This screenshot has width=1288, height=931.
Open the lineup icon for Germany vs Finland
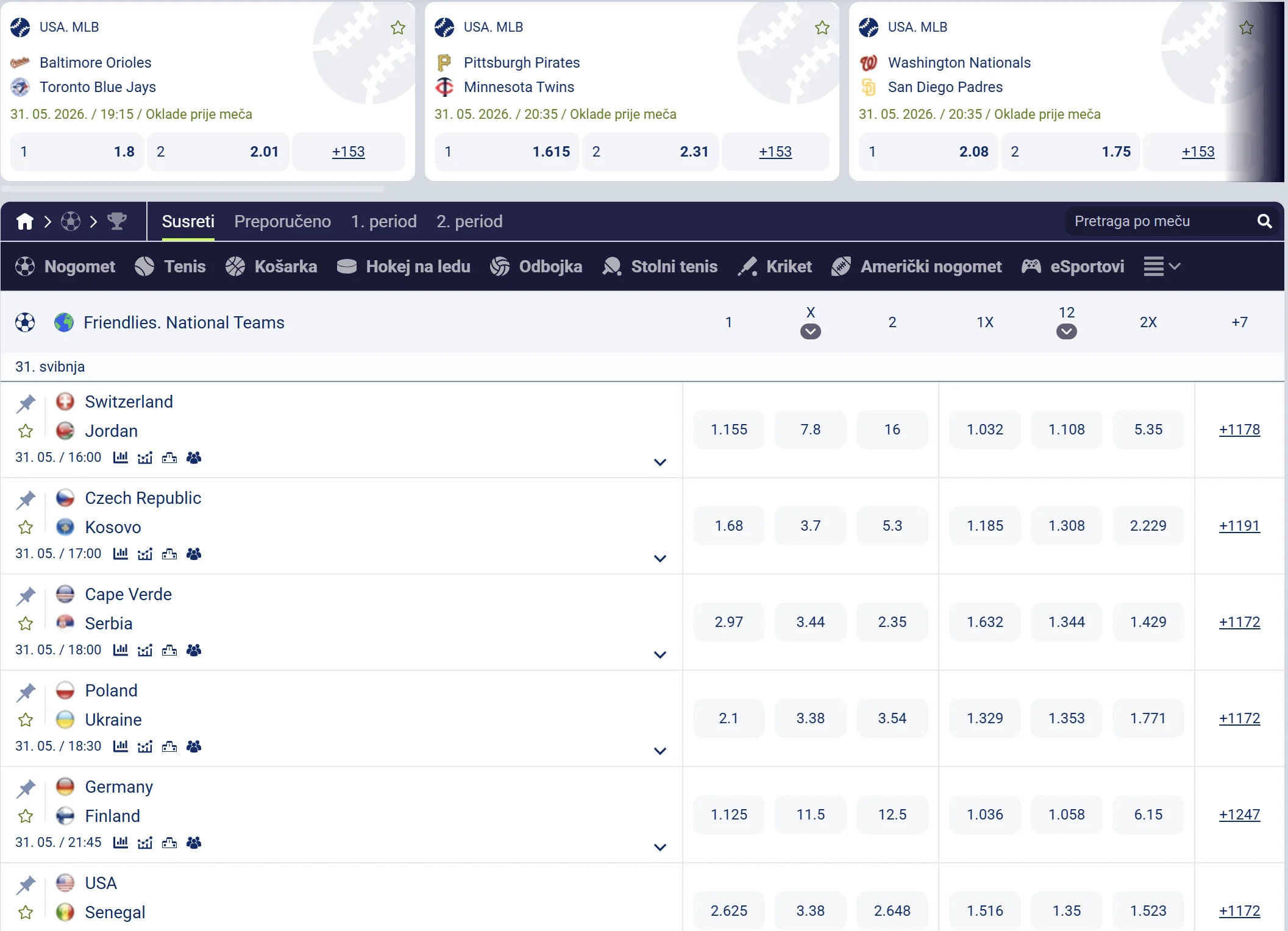pos(194,843)
